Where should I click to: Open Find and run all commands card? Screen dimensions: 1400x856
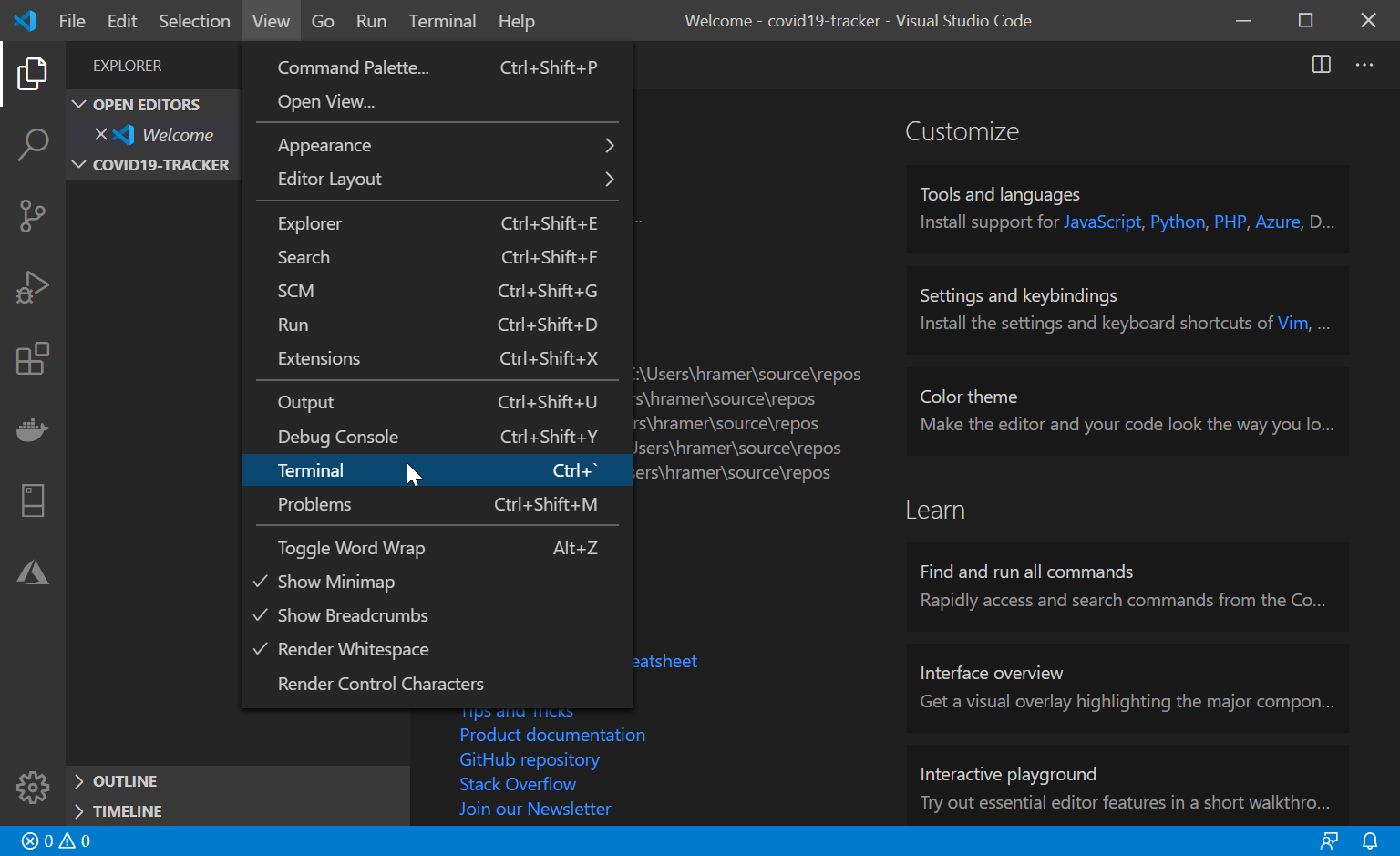pyautogui.click(x=1127, y=586)
